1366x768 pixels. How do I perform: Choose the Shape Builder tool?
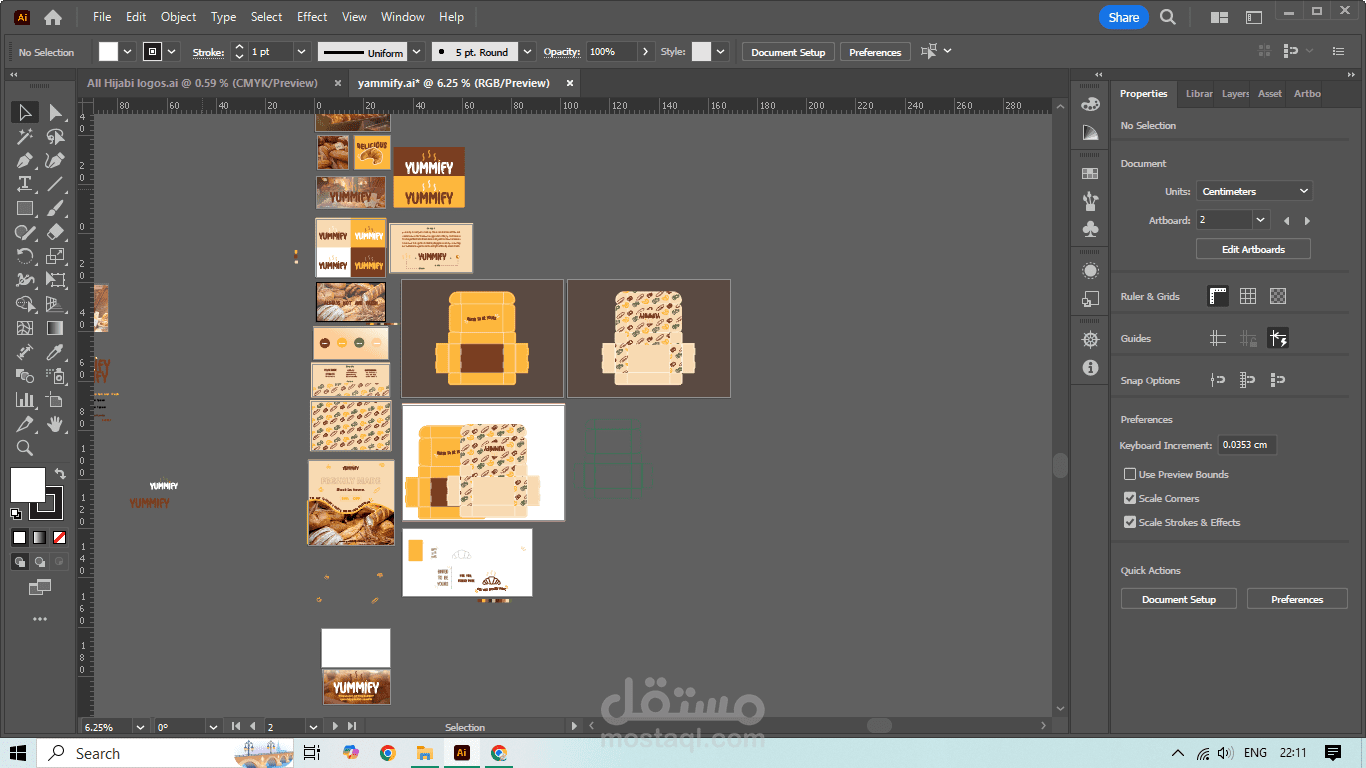click(25, 304)
